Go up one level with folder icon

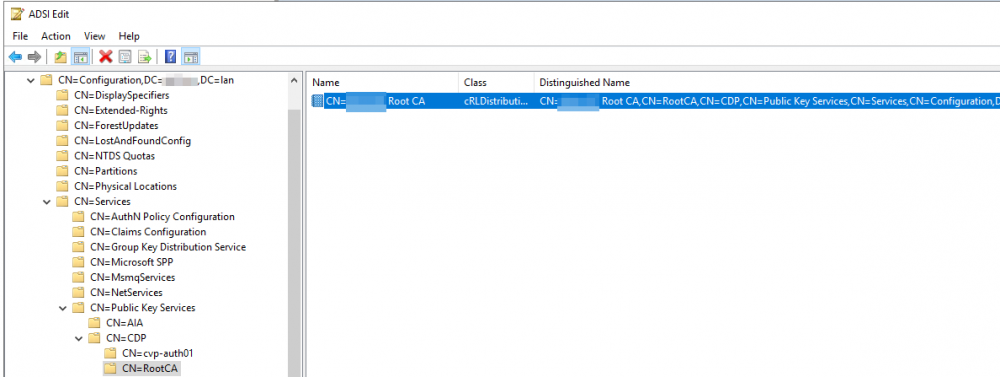click(x=60, y=57)
